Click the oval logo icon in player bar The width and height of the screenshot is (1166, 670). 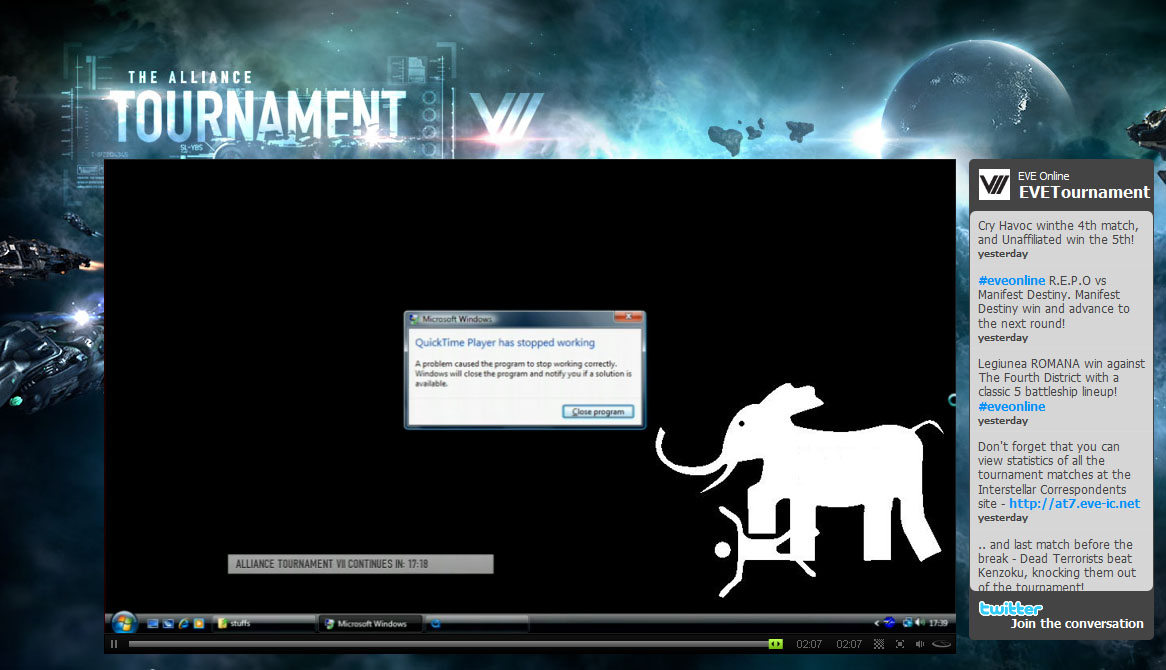tap(941, 644)
